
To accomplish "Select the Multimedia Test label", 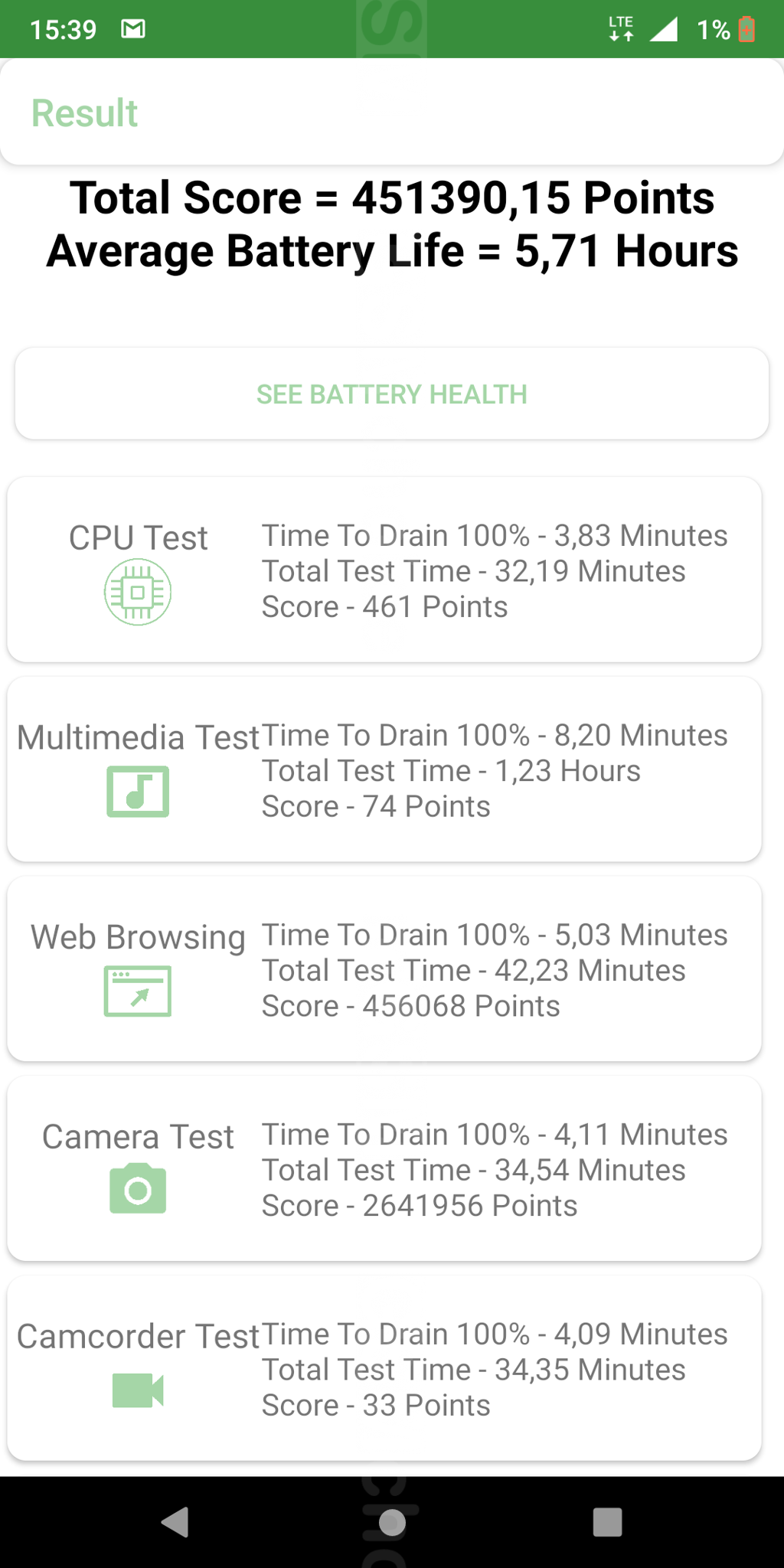I will click(x=138, y=737).
